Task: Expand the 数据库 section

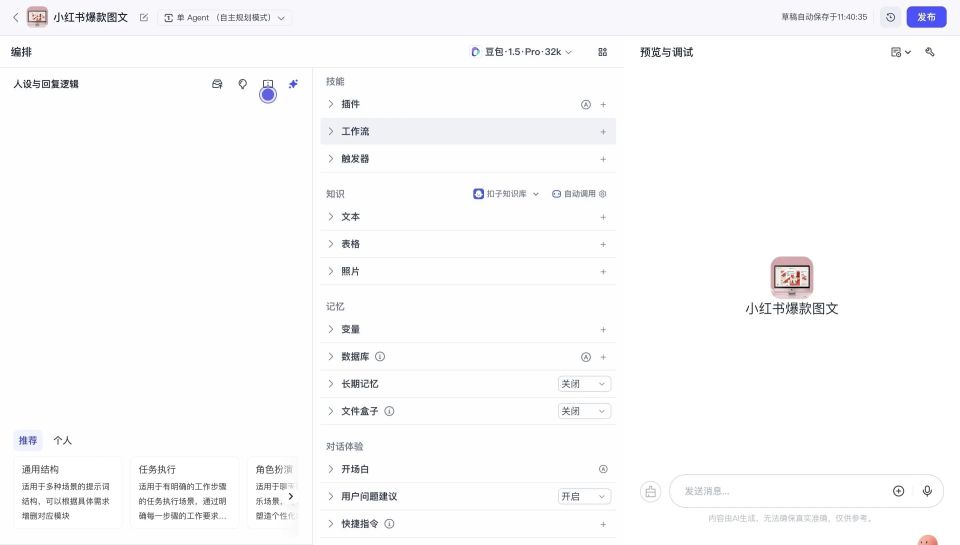Action: pyautogui.click(x=331, y=356)
